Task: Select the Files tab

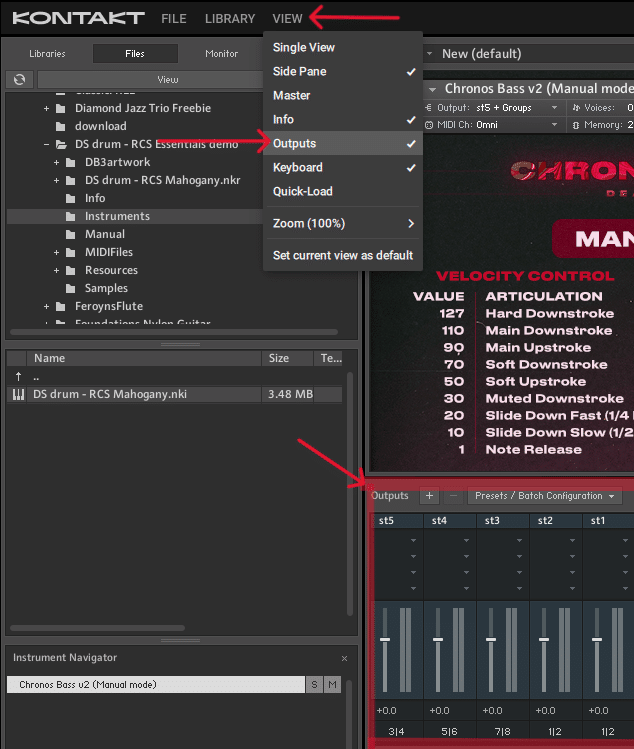Action: pyautogui.click(x=135, y=54)
